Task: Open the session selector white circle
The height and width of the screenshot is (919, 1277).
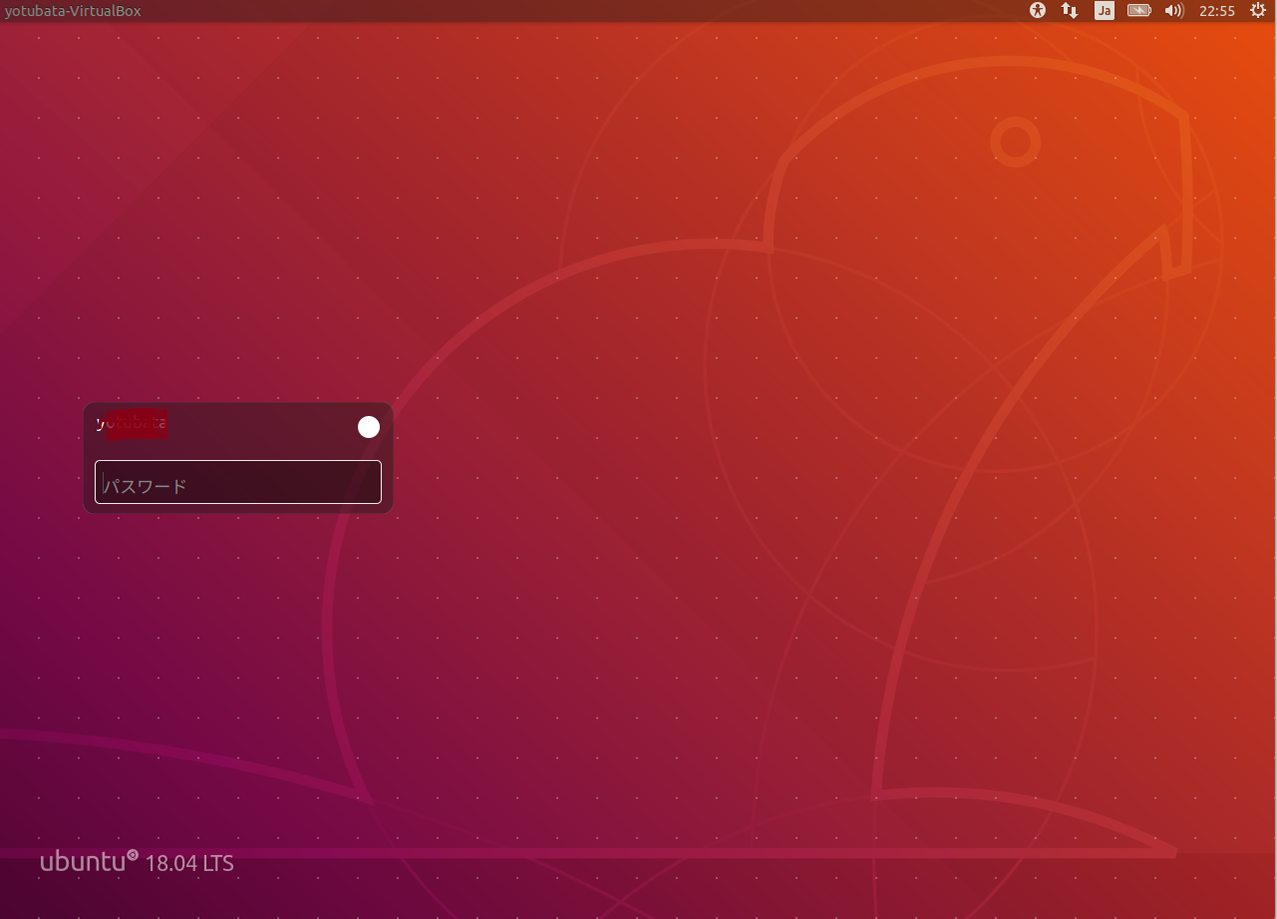Action: pos(369,427)
